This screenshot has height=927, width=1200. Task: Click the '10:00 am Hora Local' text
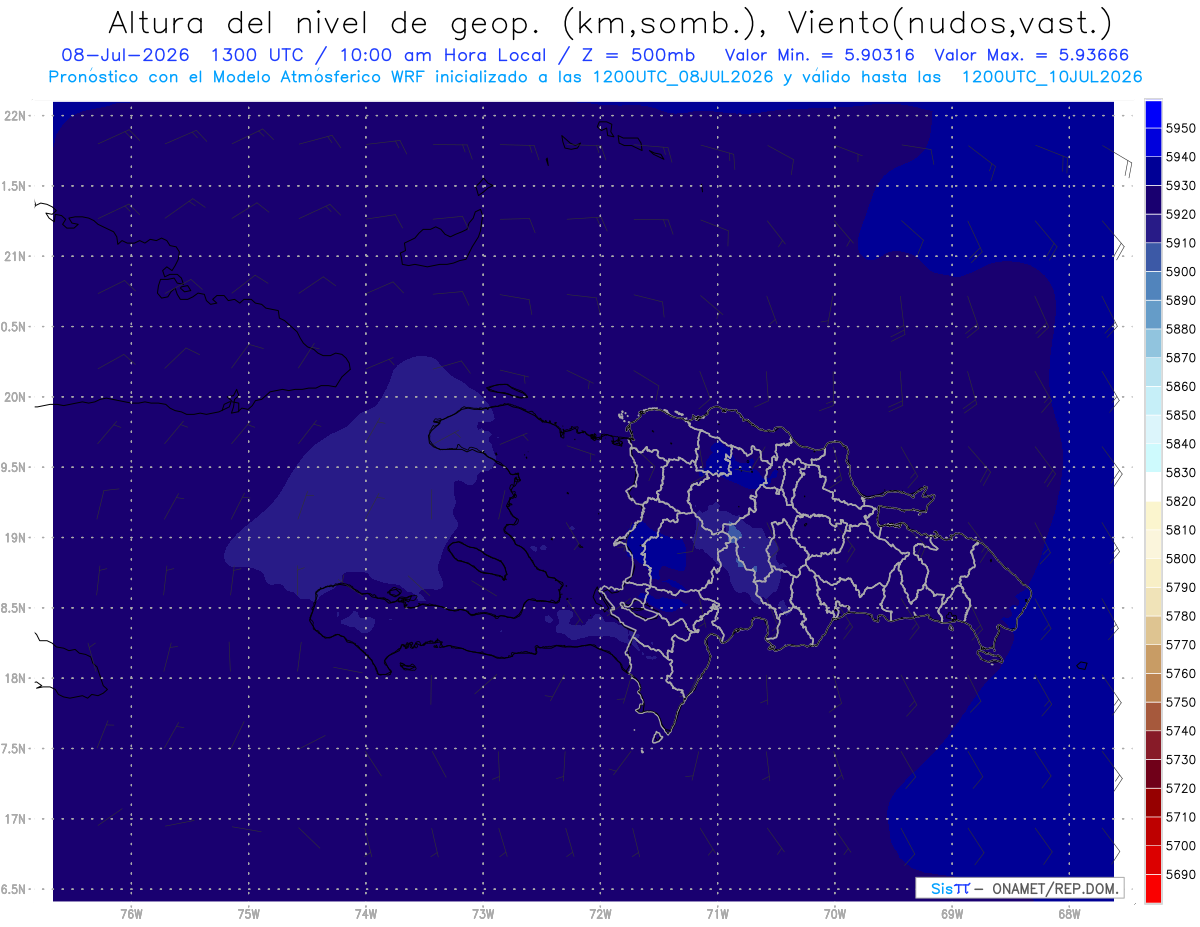[448, 55]
